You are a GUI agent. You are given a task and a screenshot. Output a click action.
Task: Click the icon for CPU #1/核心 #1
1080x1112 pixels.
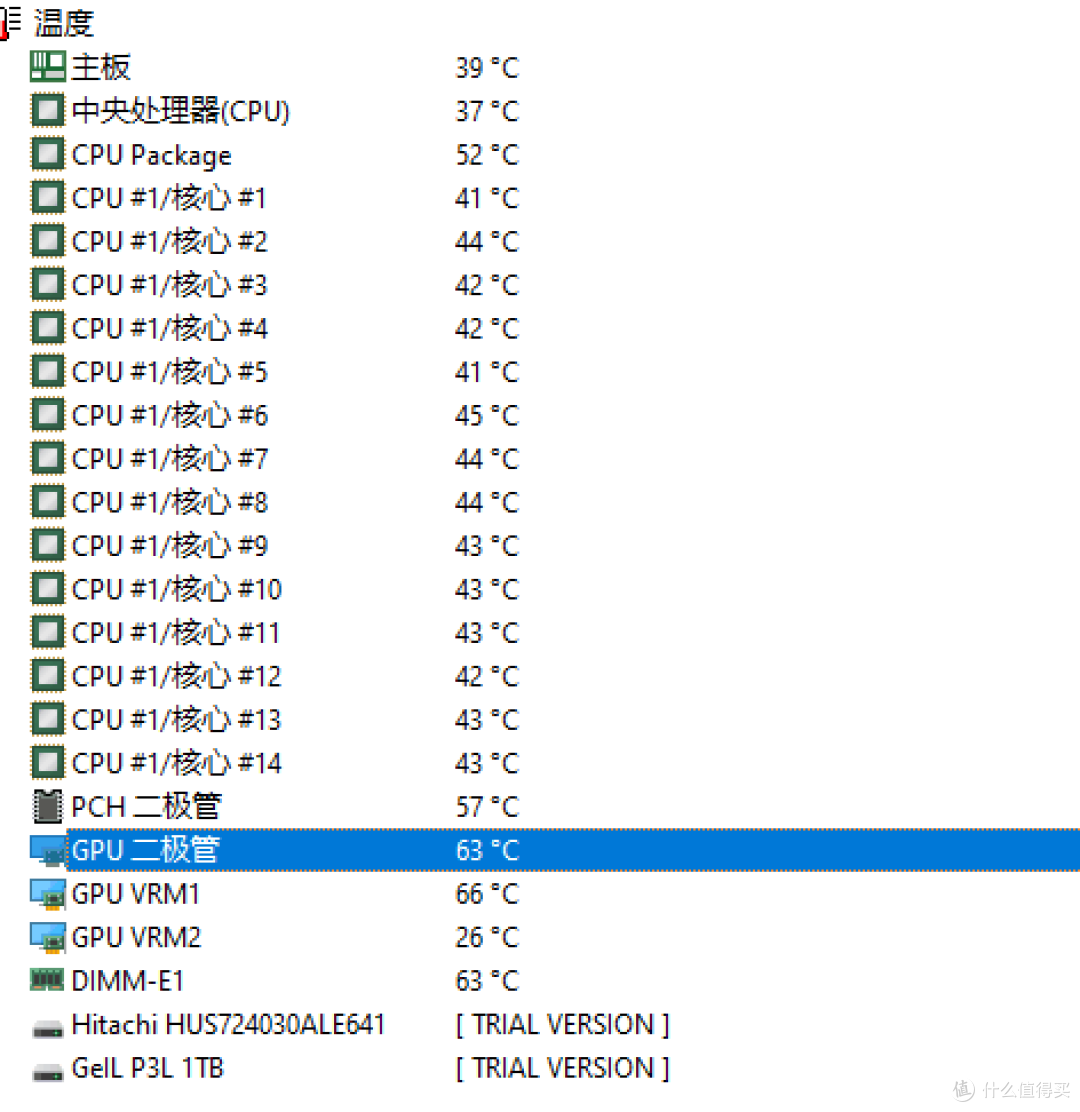[48, 198]
